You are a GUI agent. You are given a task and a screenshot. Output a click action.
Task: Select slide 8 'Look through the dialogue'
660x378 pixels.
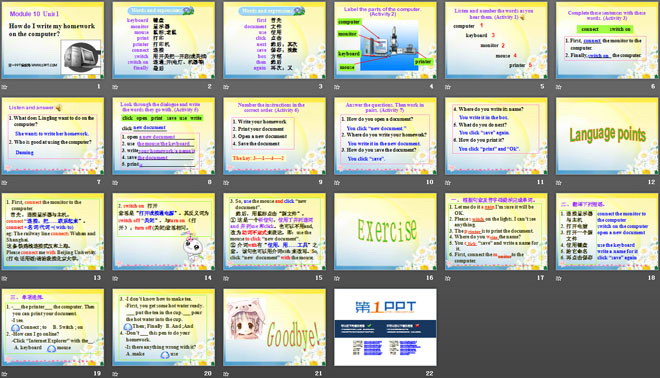pyautogui.click(x=163, y=136)
